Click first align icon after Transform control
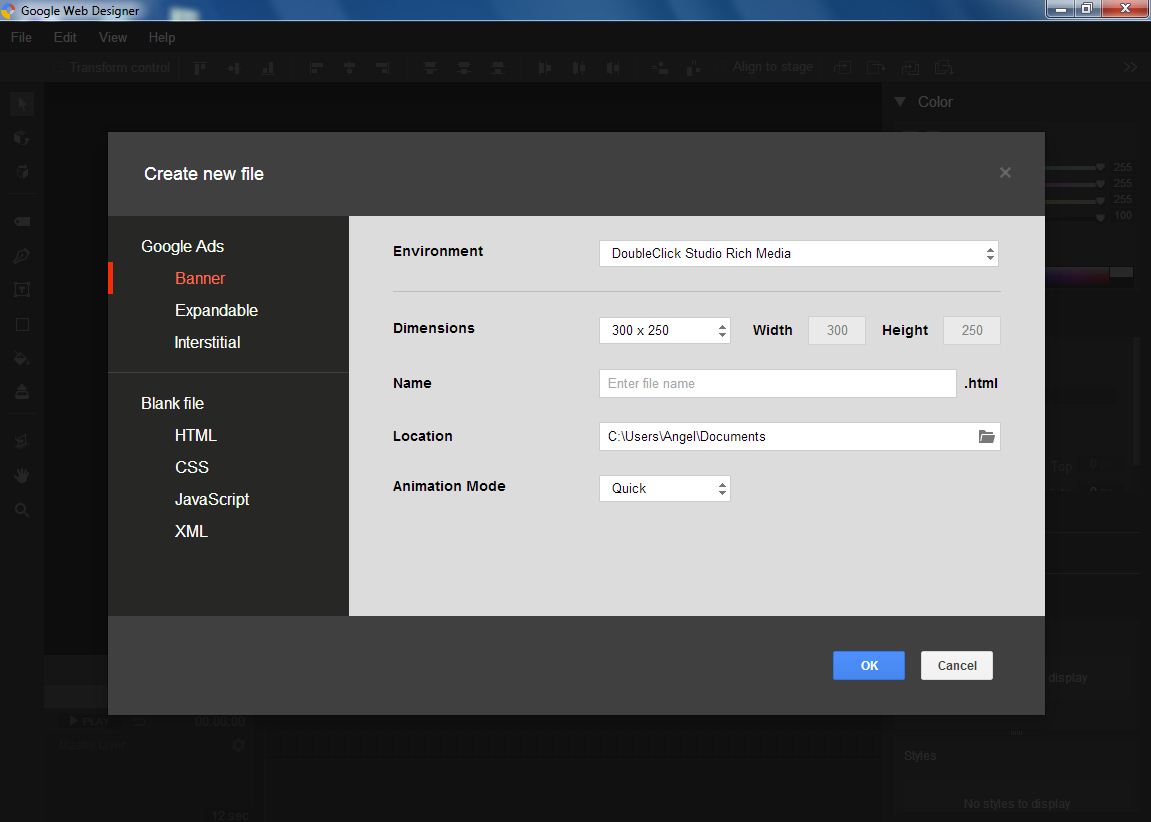This screenshot has height=822, width=1151. coord(200,68)
